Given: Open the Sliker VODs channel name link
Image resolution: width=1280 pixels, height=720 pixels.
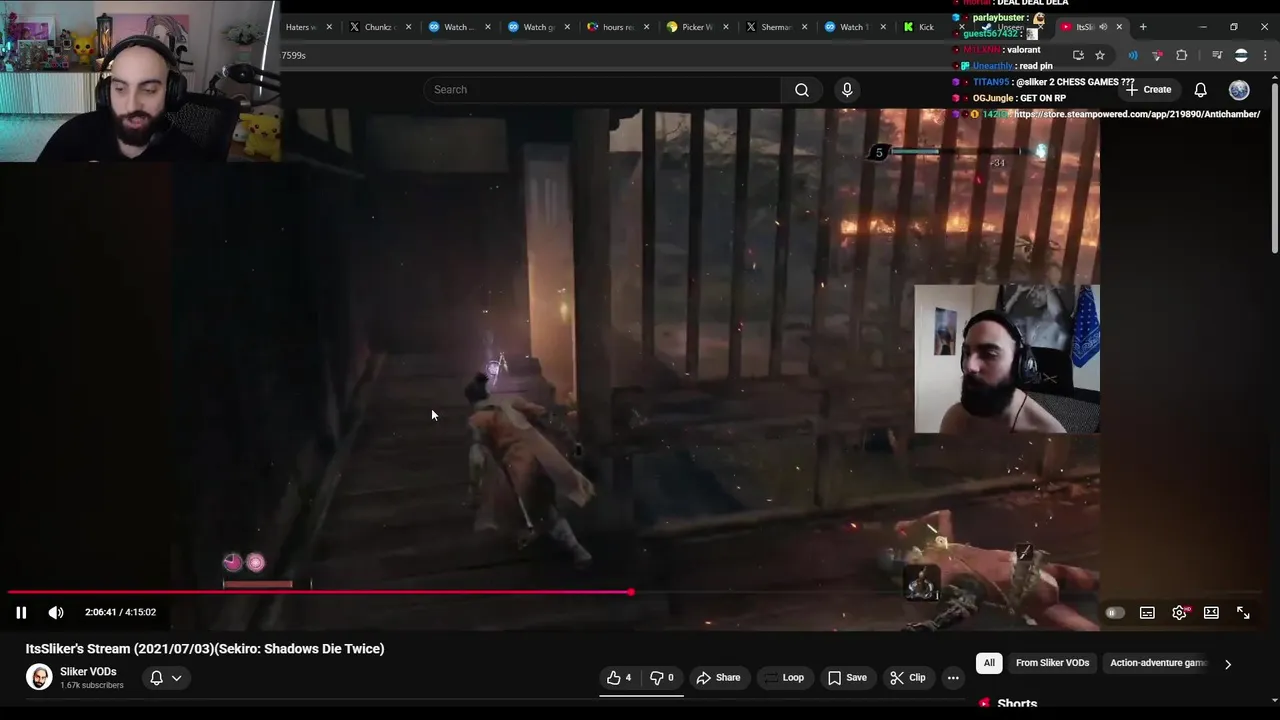Looking at the screenshot, I should tap(88, 672).
